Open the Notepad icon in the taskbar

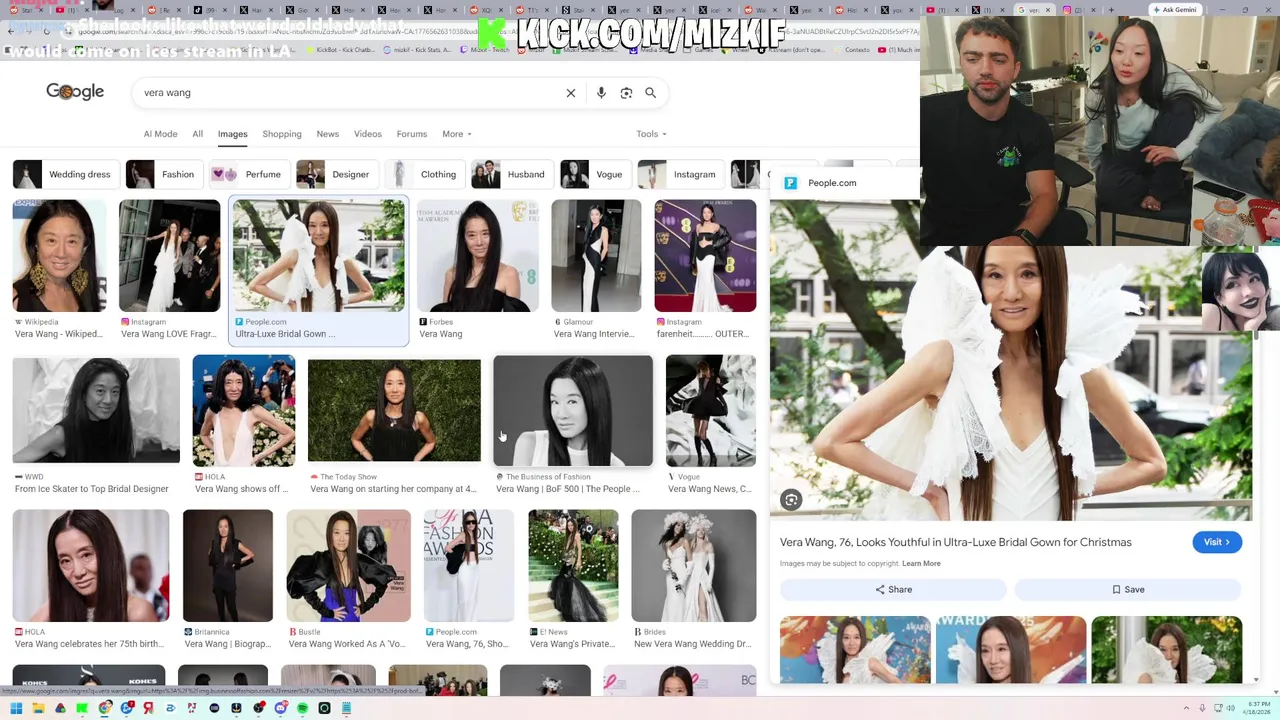pos(346,708)
